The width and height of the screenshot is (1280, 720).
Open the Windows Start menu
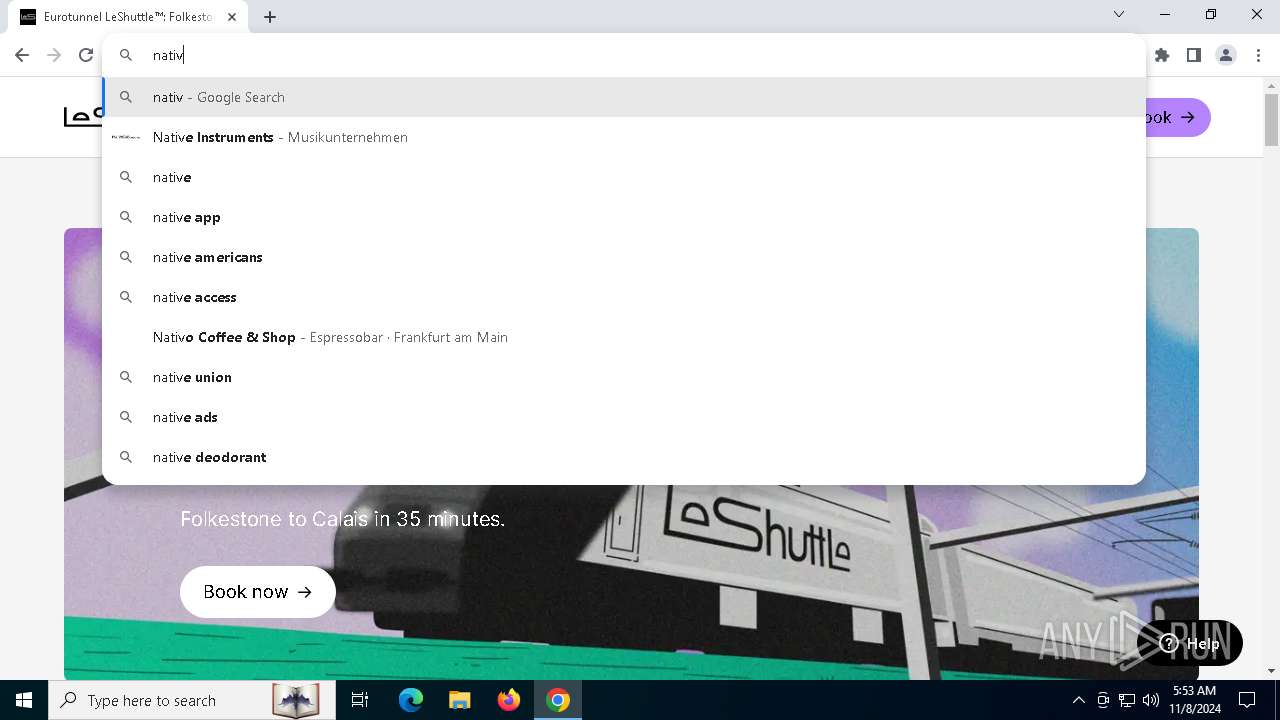24,700
